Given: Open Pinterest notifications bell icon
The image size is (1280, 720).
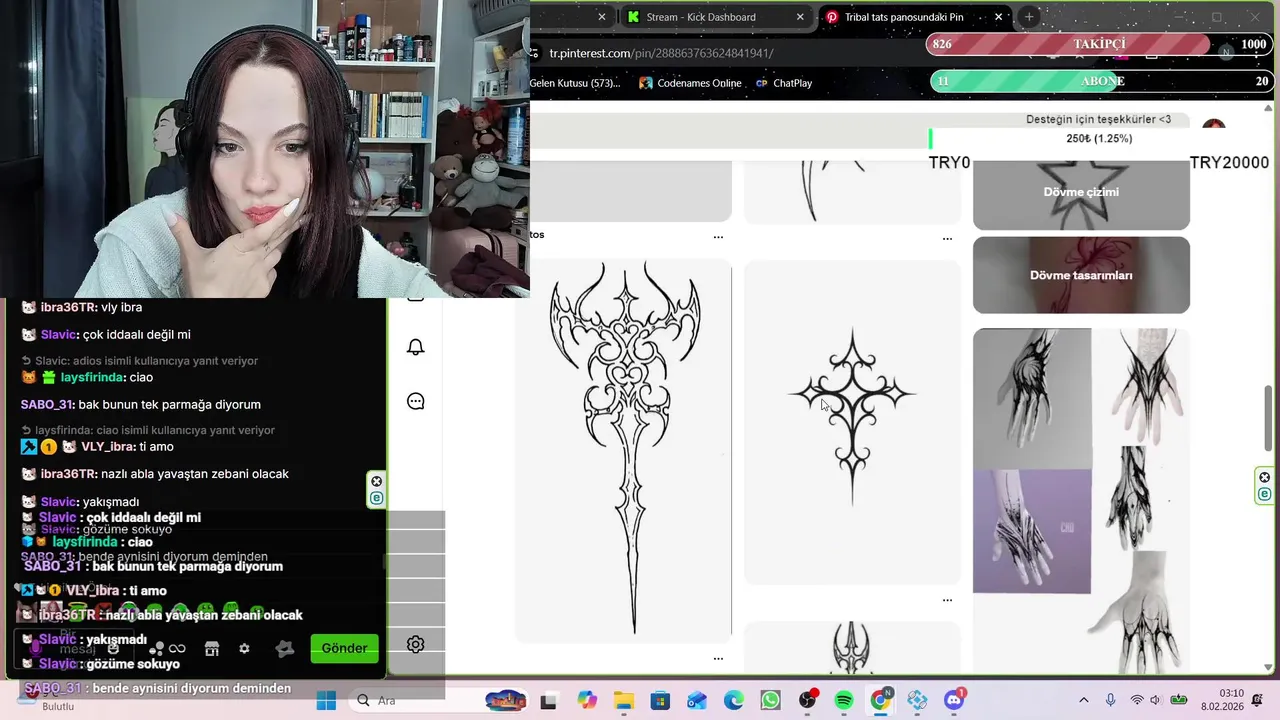Looking at the screenshot, I should coord(416,347).
